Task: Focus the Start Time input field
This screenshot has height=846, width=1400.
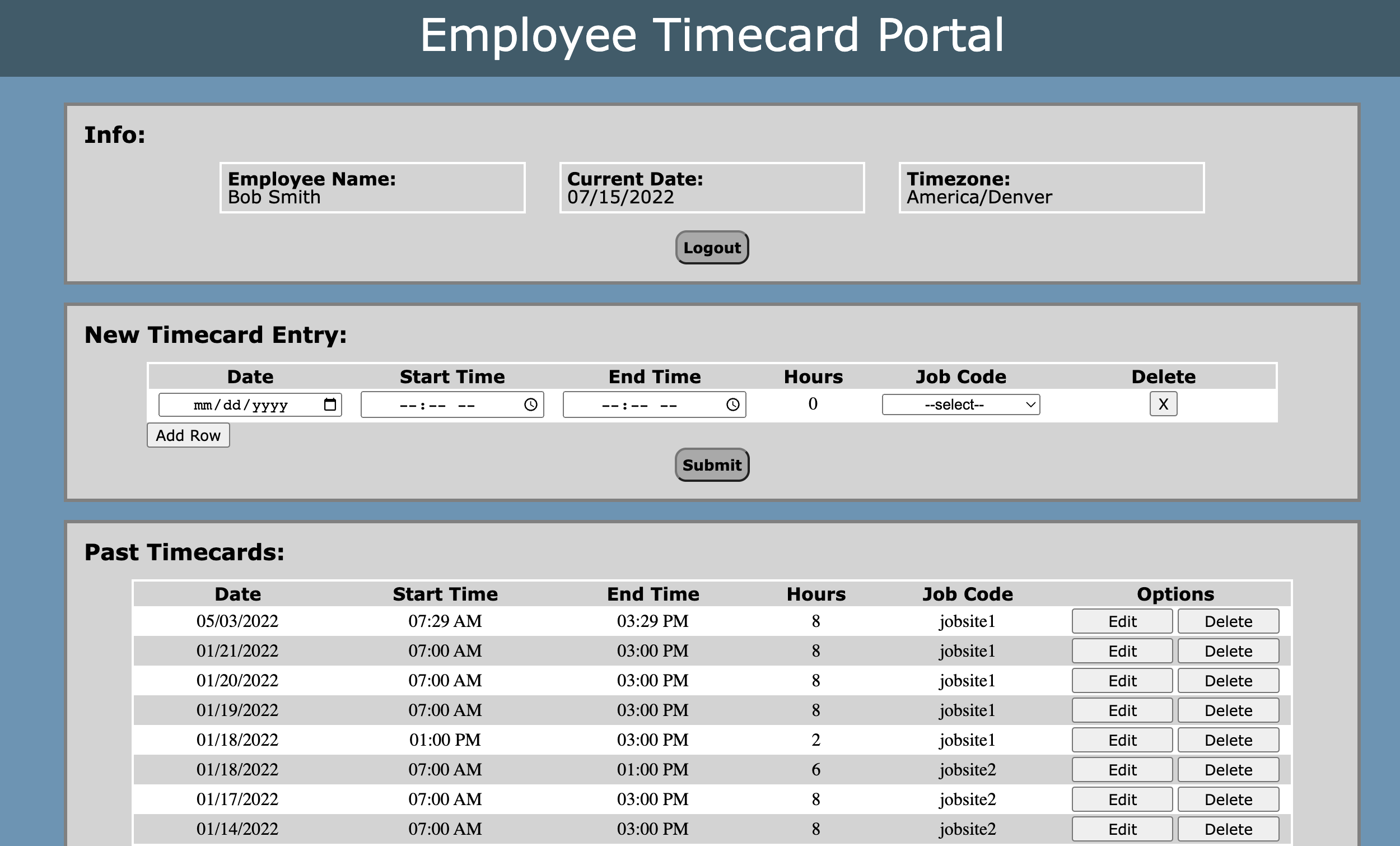Action: pos(452,405)
